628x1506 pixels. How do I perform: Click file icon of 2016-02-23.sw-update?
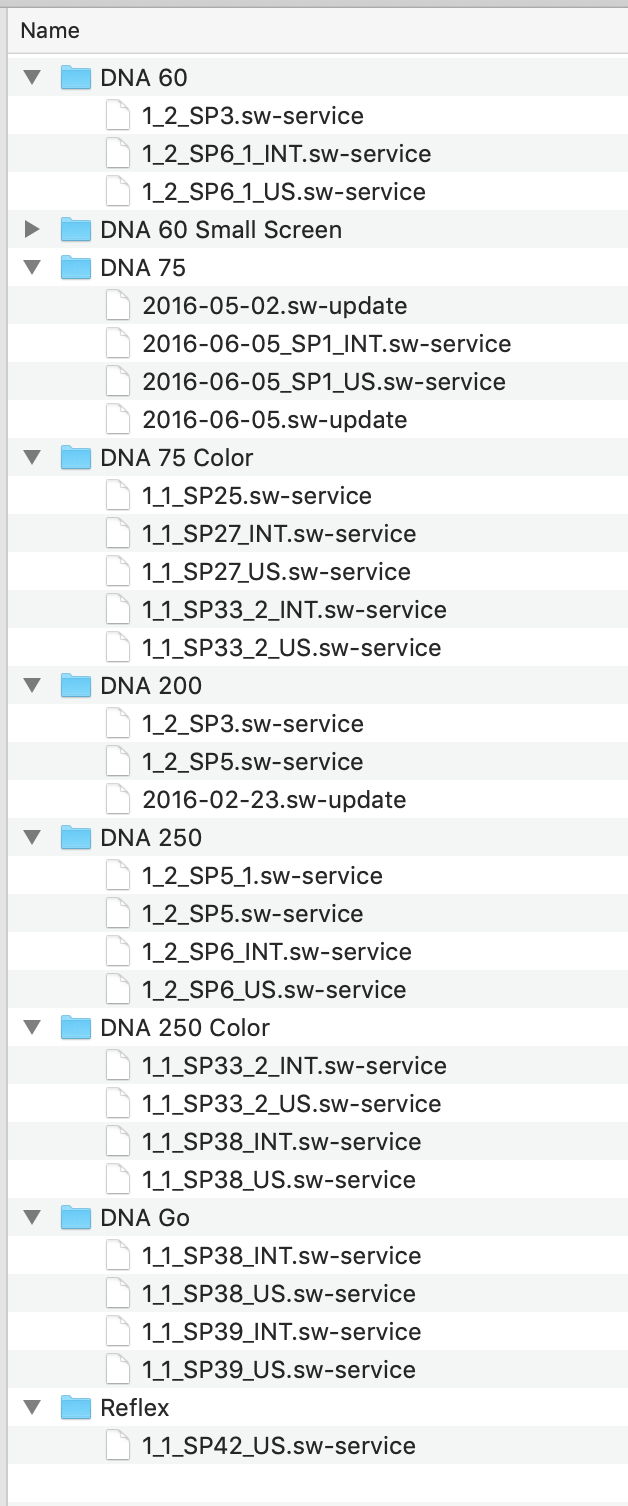click(118, 800)
